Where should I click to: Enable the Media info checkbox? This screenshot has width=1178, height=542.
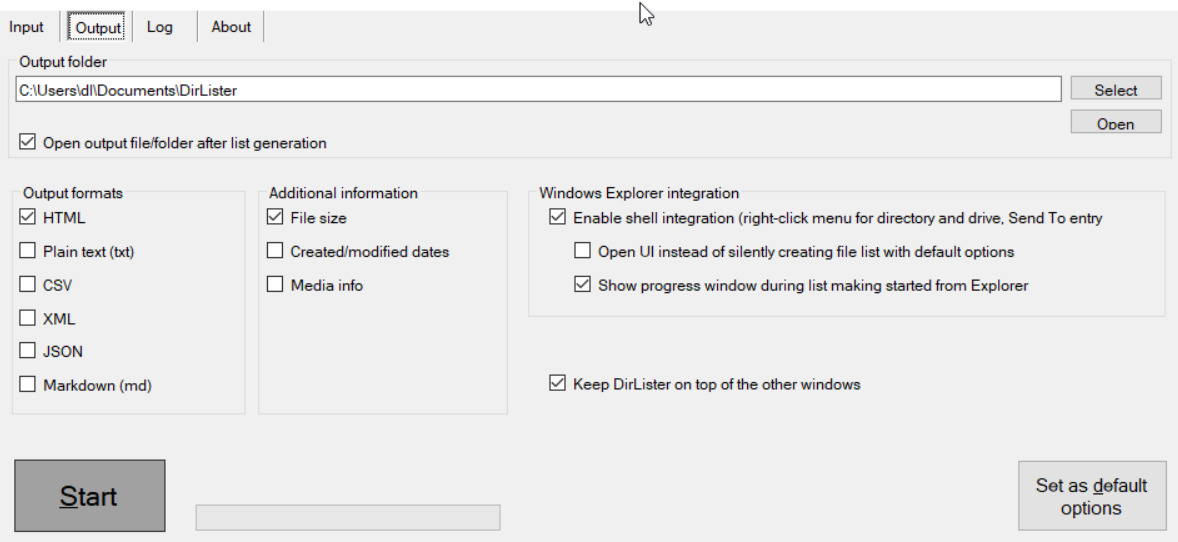pyautogui.click(x=275, y=285)
